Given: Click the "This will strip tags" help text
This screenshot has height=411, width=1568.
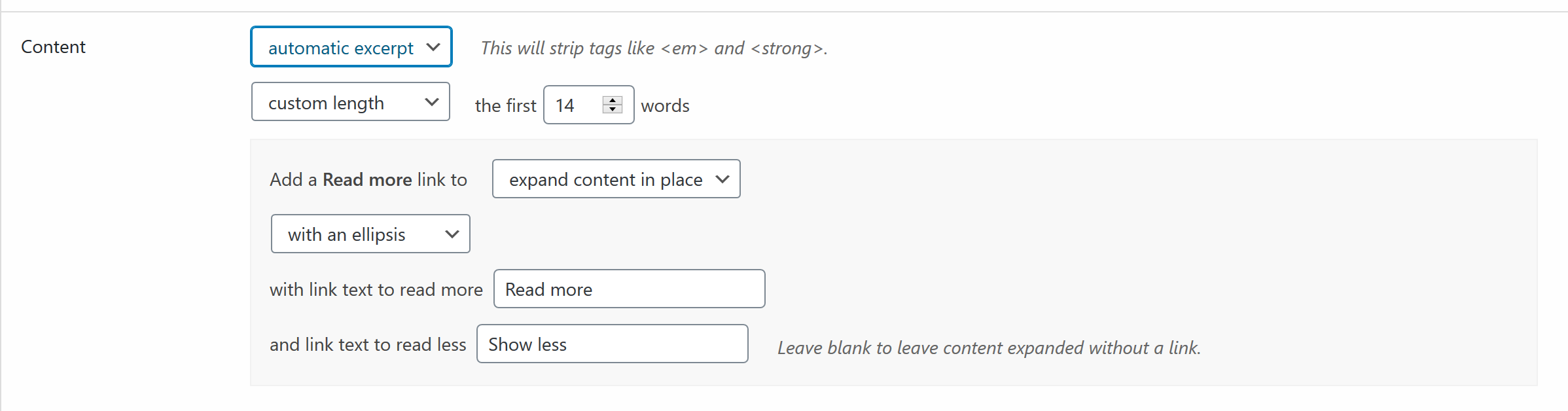Looking at the screenshot, I should click(654, 48).
